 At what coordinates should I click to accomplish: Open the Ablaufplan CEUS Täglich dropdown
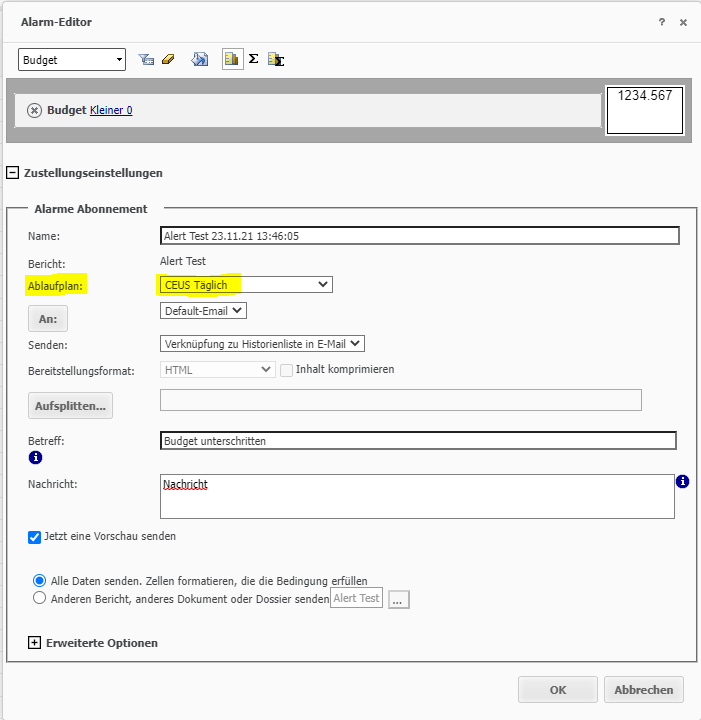coord(246,285)
